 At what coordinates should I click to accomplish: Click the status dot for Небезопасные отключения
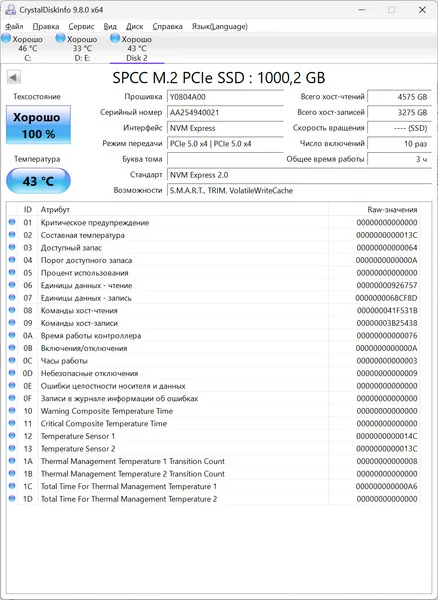pos(12,373)
